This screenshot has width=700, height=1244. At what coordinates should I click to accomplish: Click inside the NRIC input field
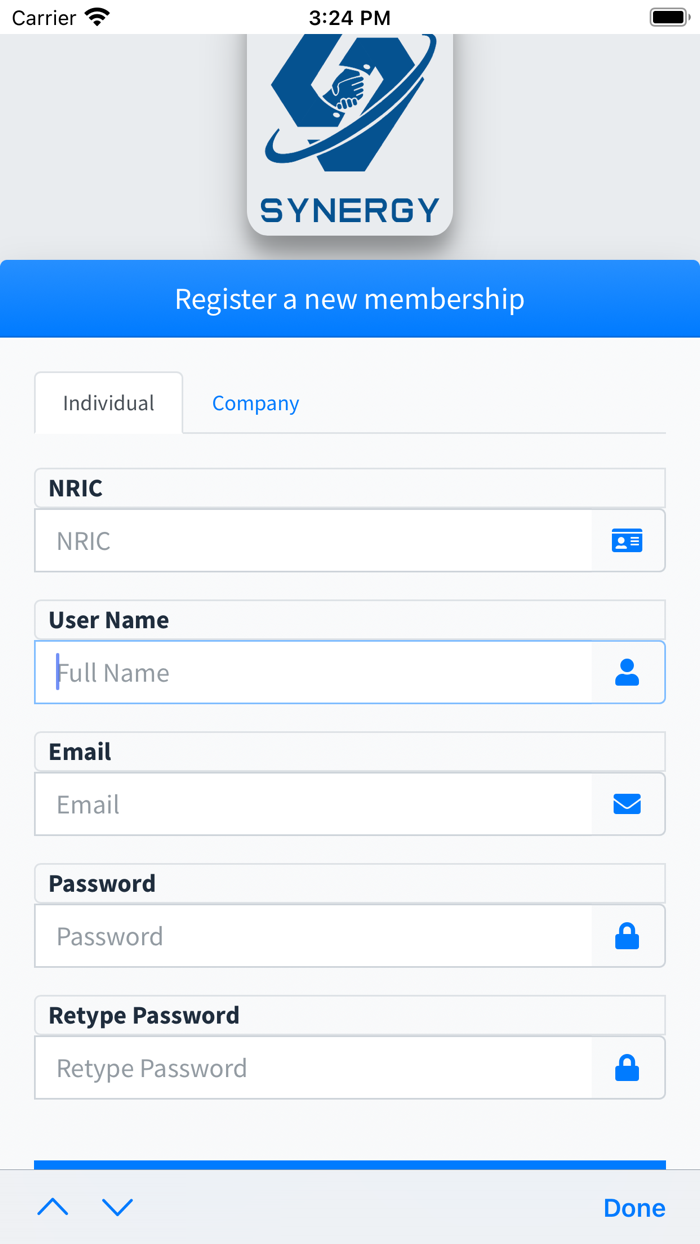300,540
